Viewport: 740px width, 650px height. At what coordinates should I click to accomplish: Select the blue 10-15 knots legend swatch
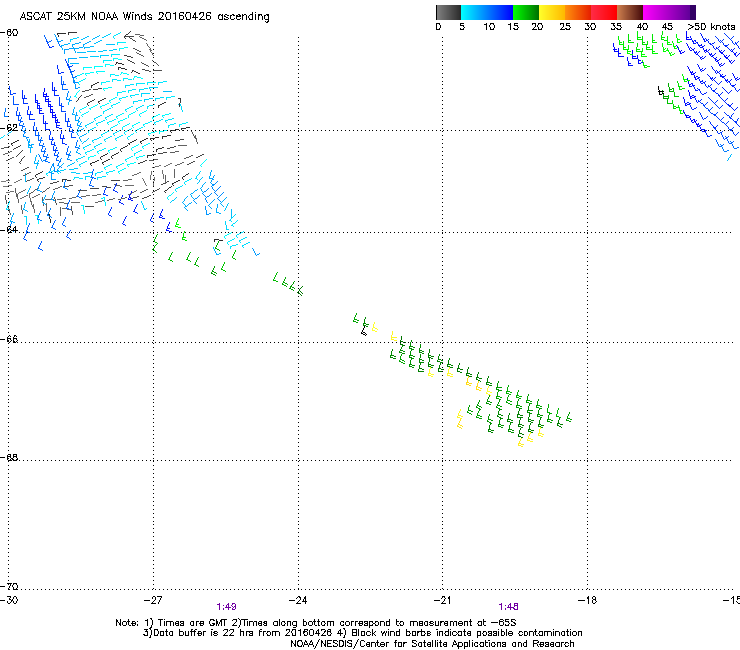click(500, 12)
